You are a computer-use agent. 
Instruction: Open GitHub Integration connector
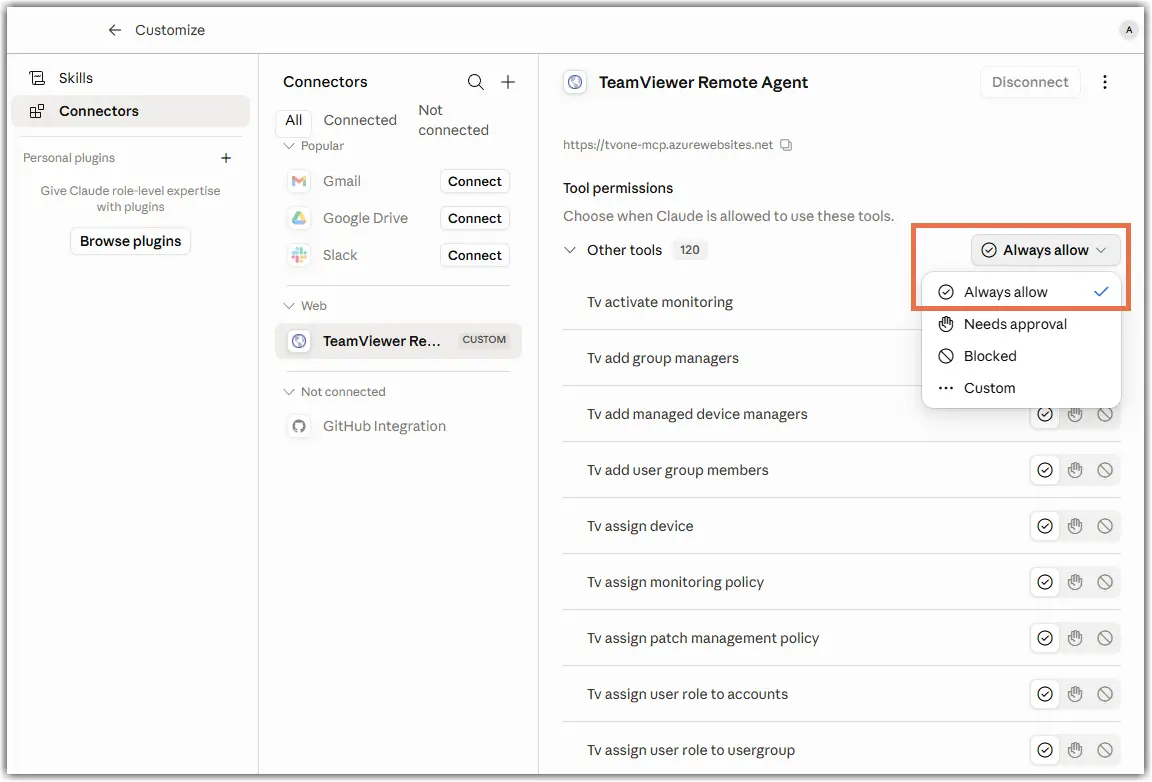click(398, 426)
